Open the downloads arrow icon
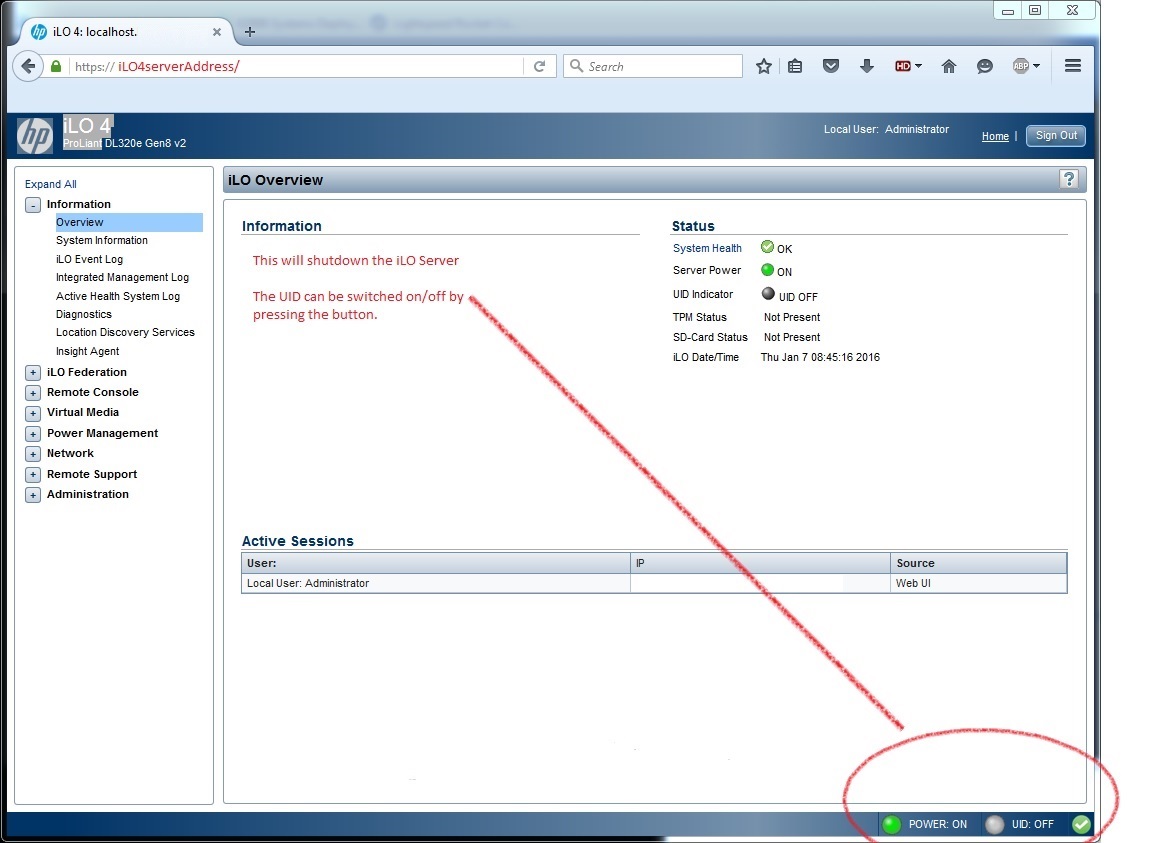Screen dimensions: 1152x843 tap(867, 66)
